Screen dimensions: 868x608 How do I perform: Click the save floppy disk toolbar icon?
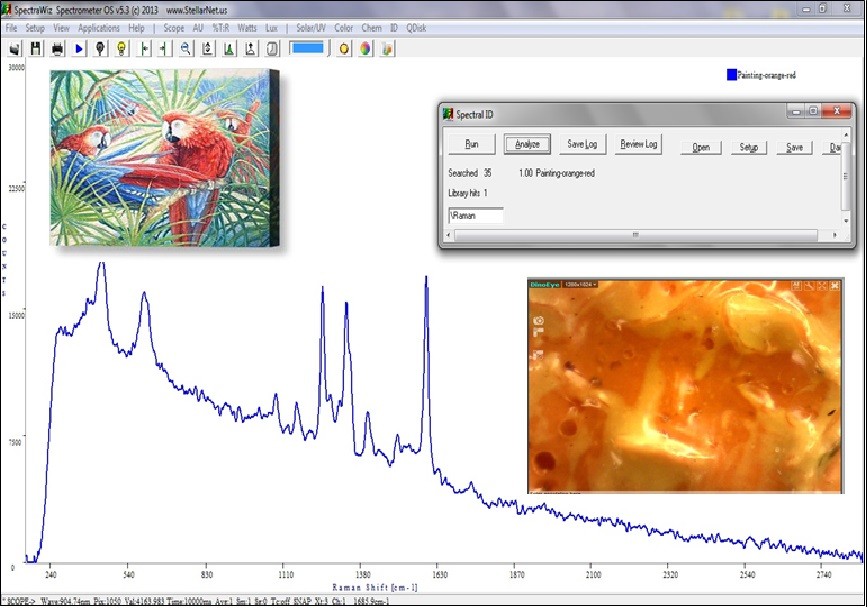coord(36,48)
